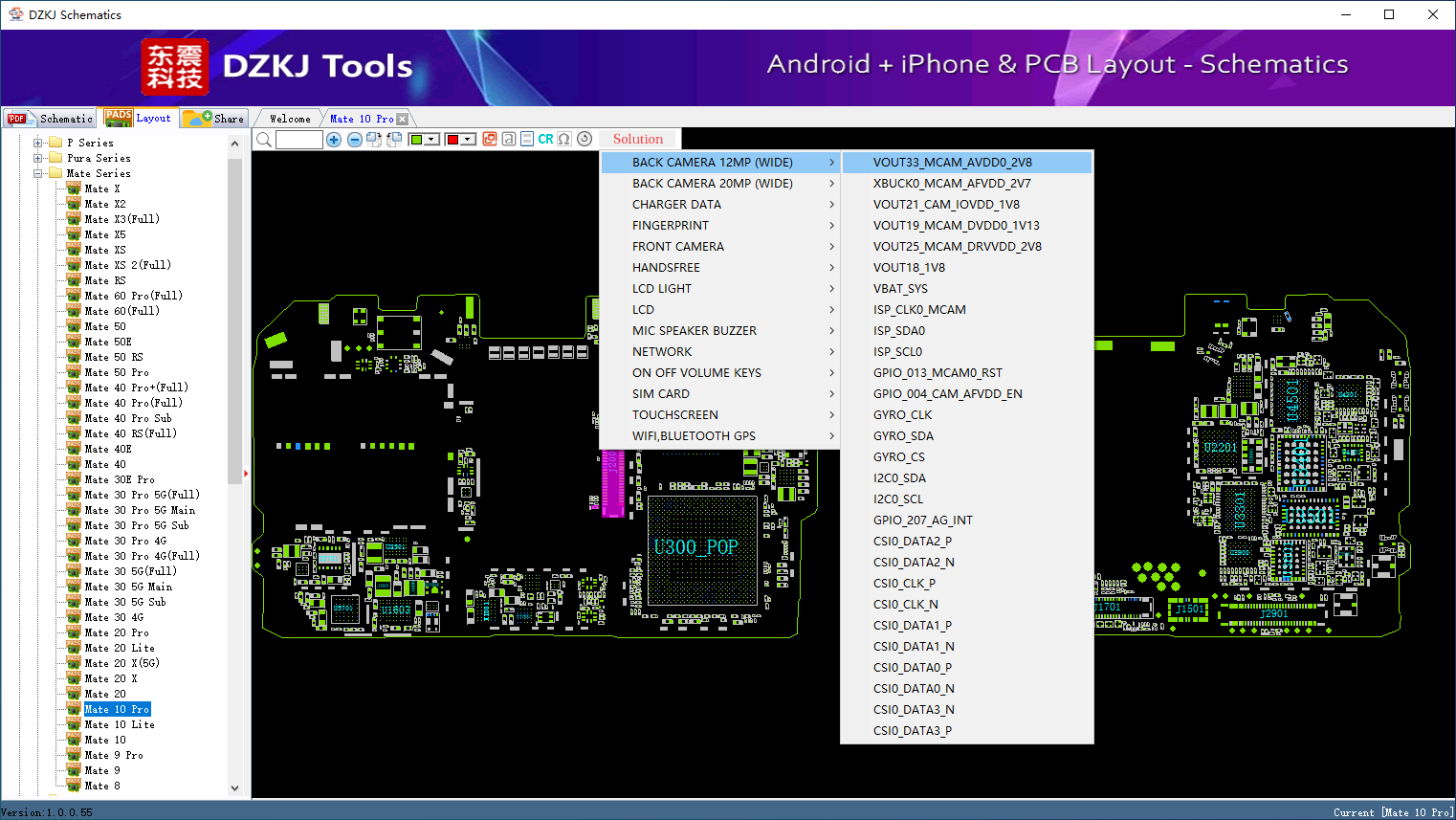Click the PADS icon beside Mate 50 Pro
The height and width of the screenshot is (820, 1456).
point(74,372)
